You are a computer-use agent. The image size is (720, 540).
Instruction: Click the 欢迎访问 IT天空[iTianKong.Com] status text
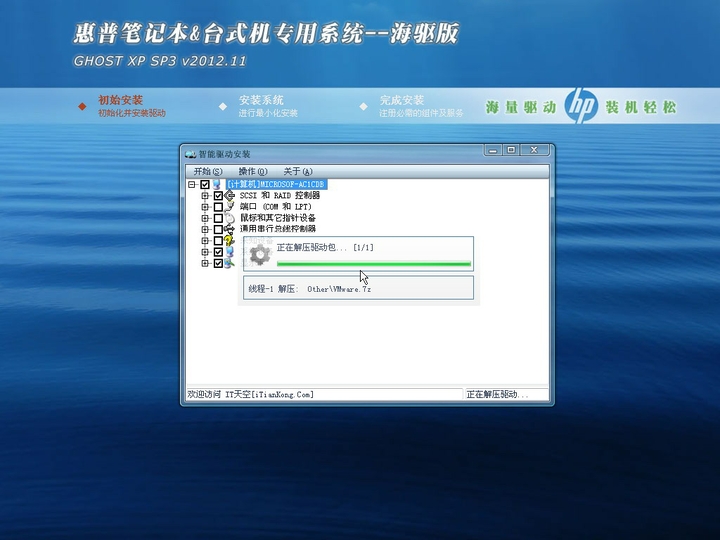point(251,394)
